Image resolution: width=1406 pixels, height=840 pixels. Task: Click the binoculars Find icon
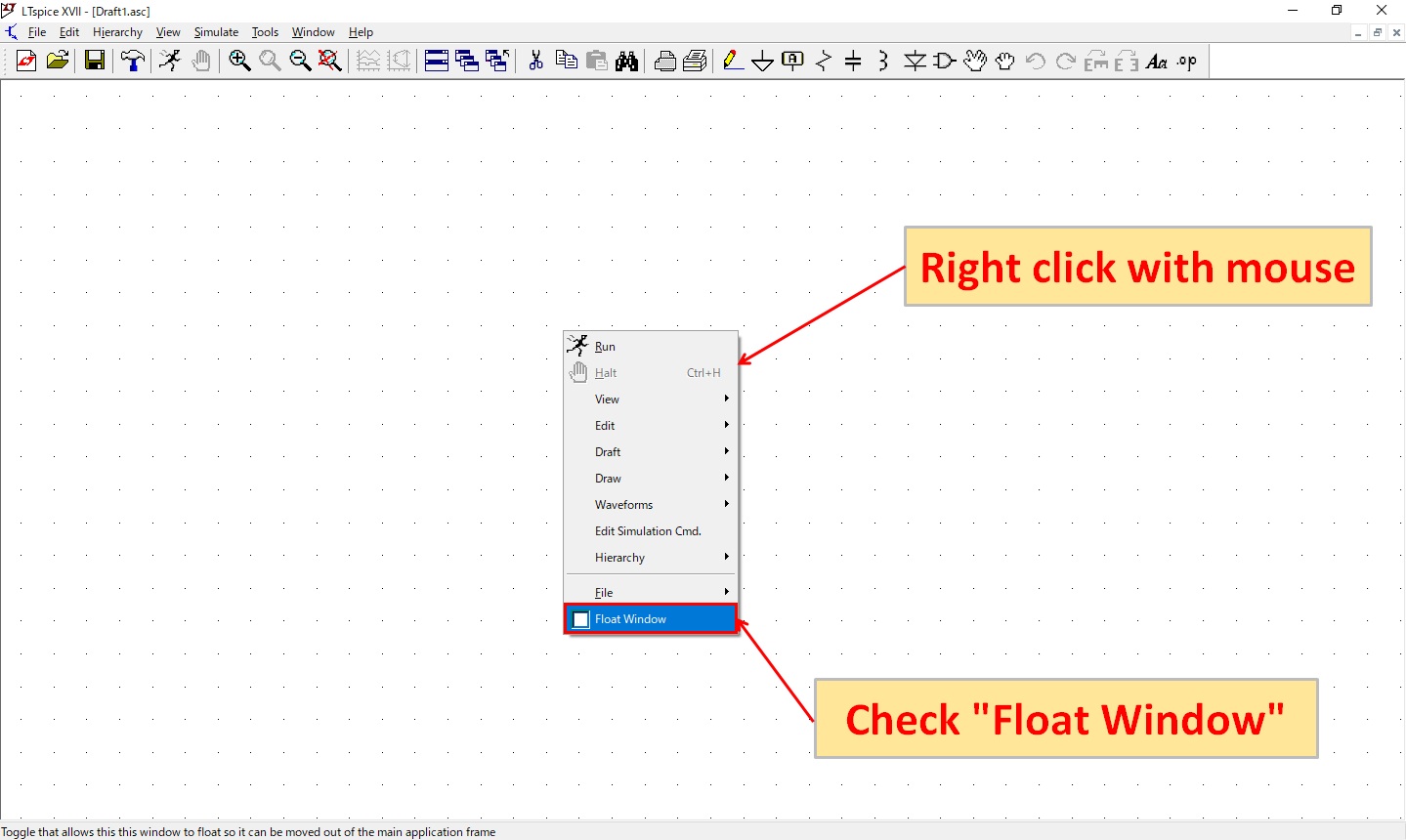click(x=626, y=62)
